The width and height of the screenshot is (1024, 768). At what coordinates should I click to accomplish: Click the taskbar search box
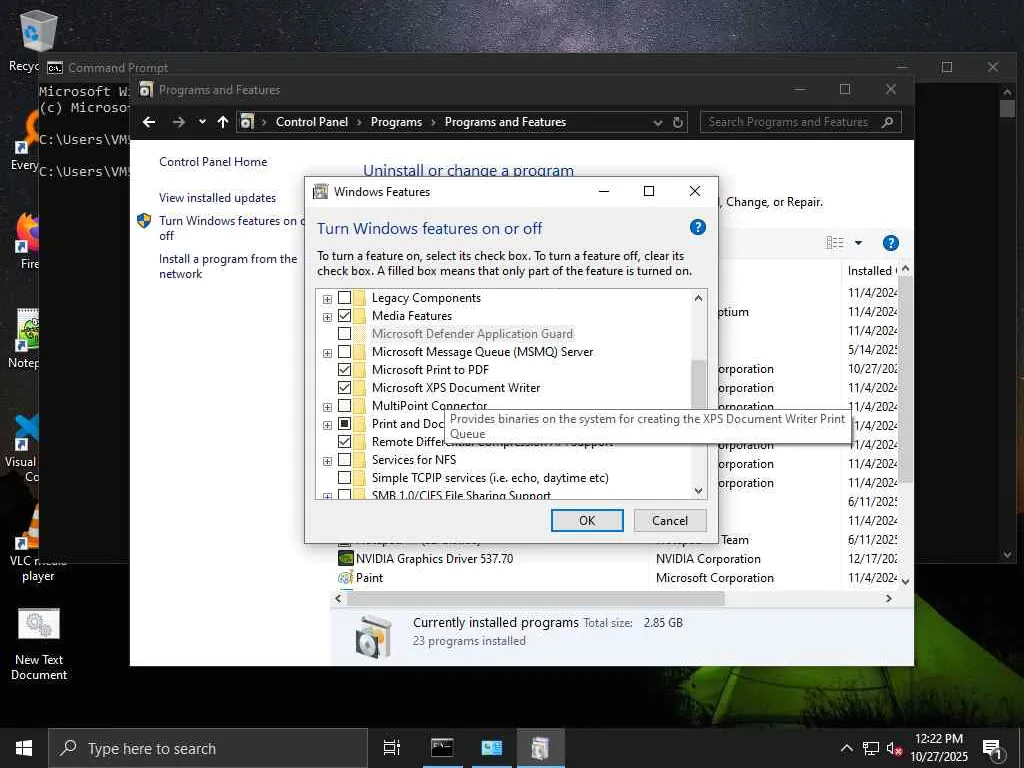208,748
